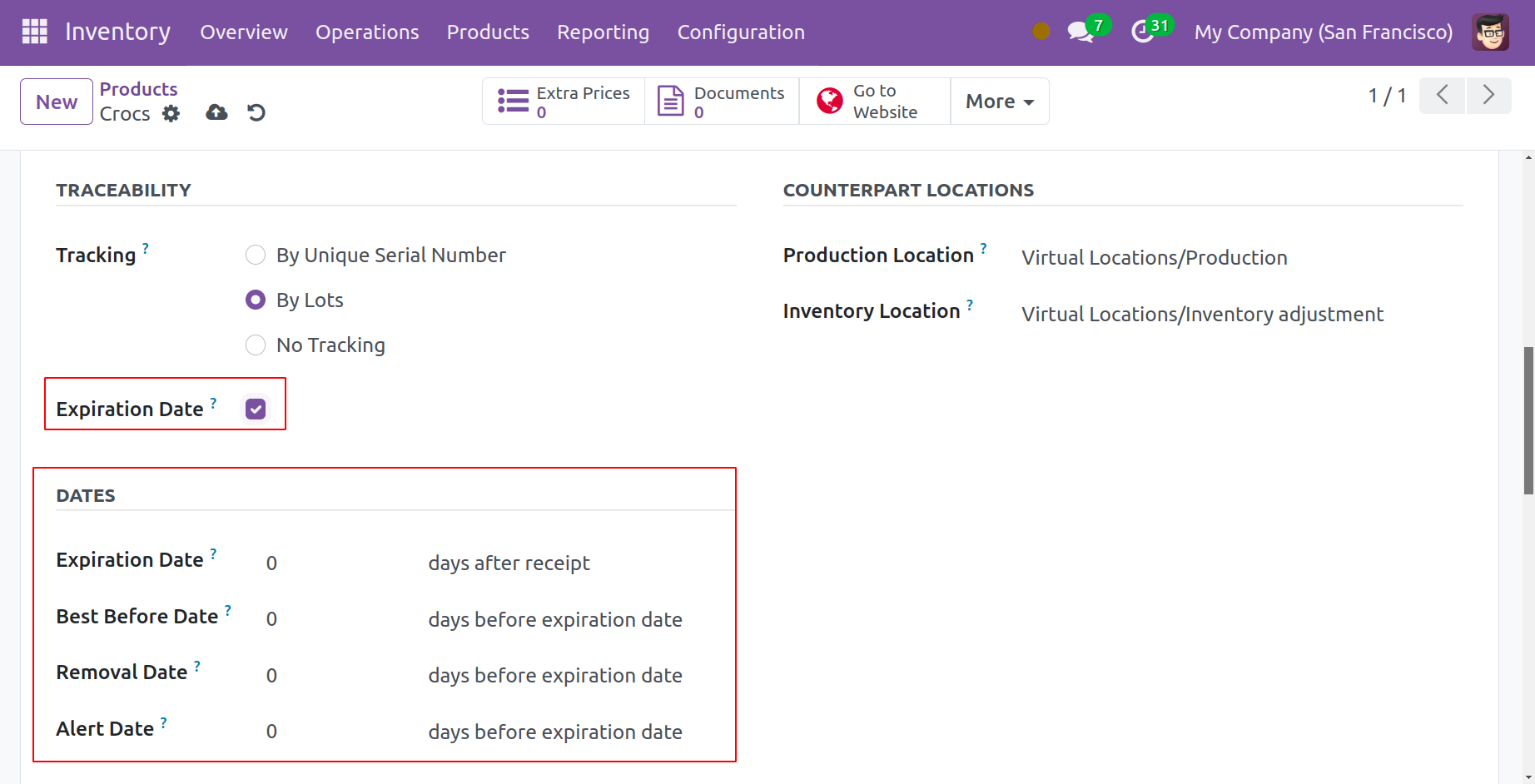This screenshot has width=1535, height=784.
Task: Uncheck the Expiration Date checkbox
Action: [x=256, y=409]
